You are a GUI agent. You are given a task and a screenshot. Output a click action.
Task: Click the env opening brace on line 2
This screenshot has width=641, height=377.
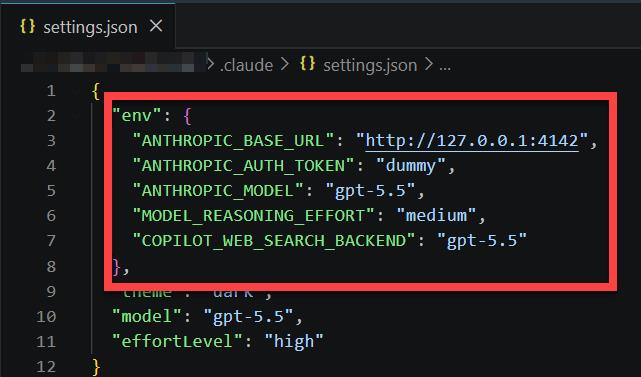point(188,116)
